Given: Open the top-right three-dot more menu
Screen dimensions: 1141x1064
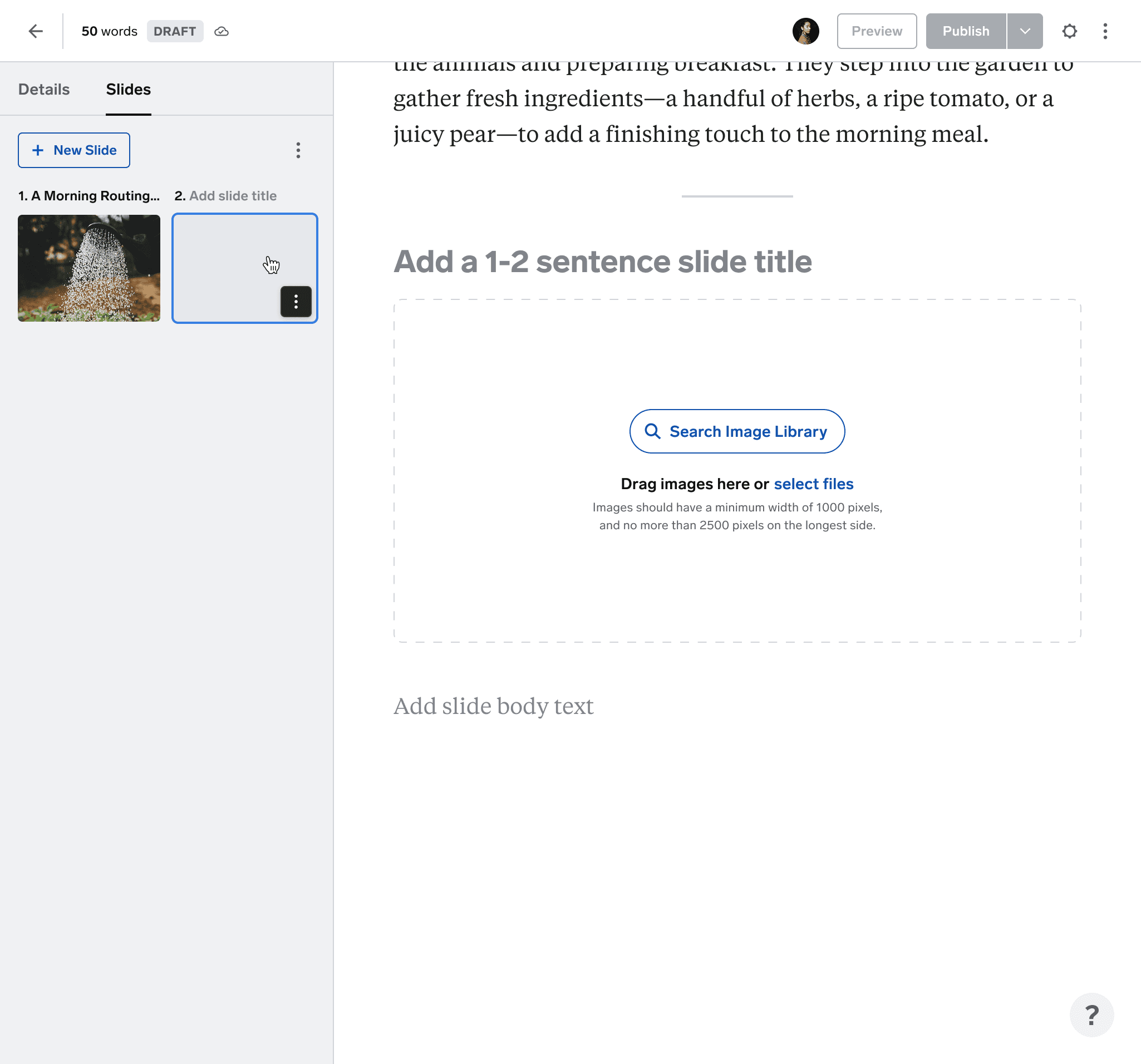Looking at the screenshot, I should pyautogui.click(x=1105, y=31).
